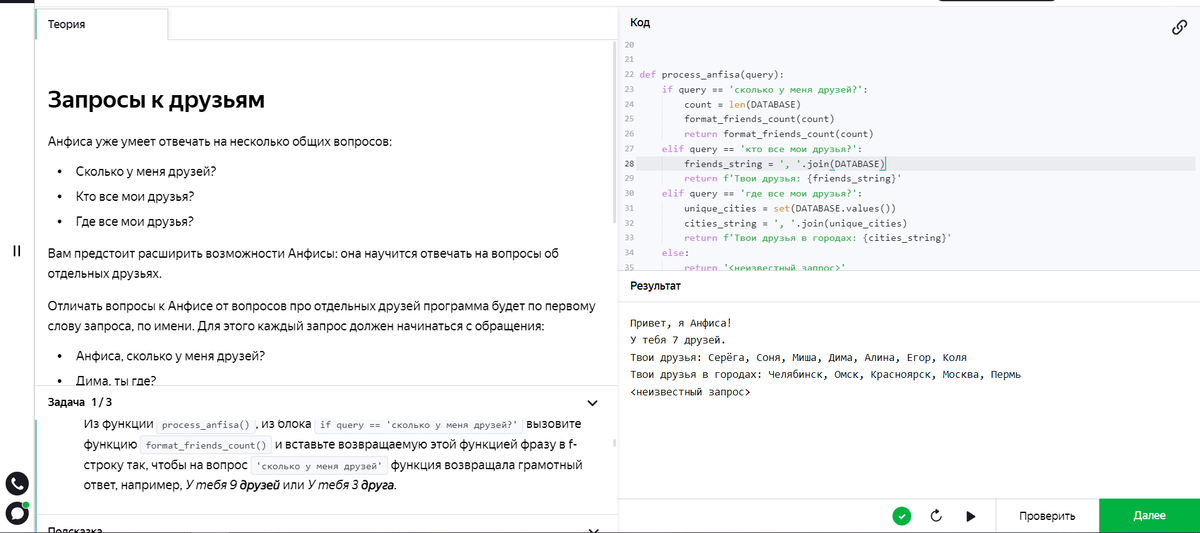Image resolution: width=1200 pixels, height=533 pixels.
Task: Click the green checkmark status icon
Action: [902, 516]
